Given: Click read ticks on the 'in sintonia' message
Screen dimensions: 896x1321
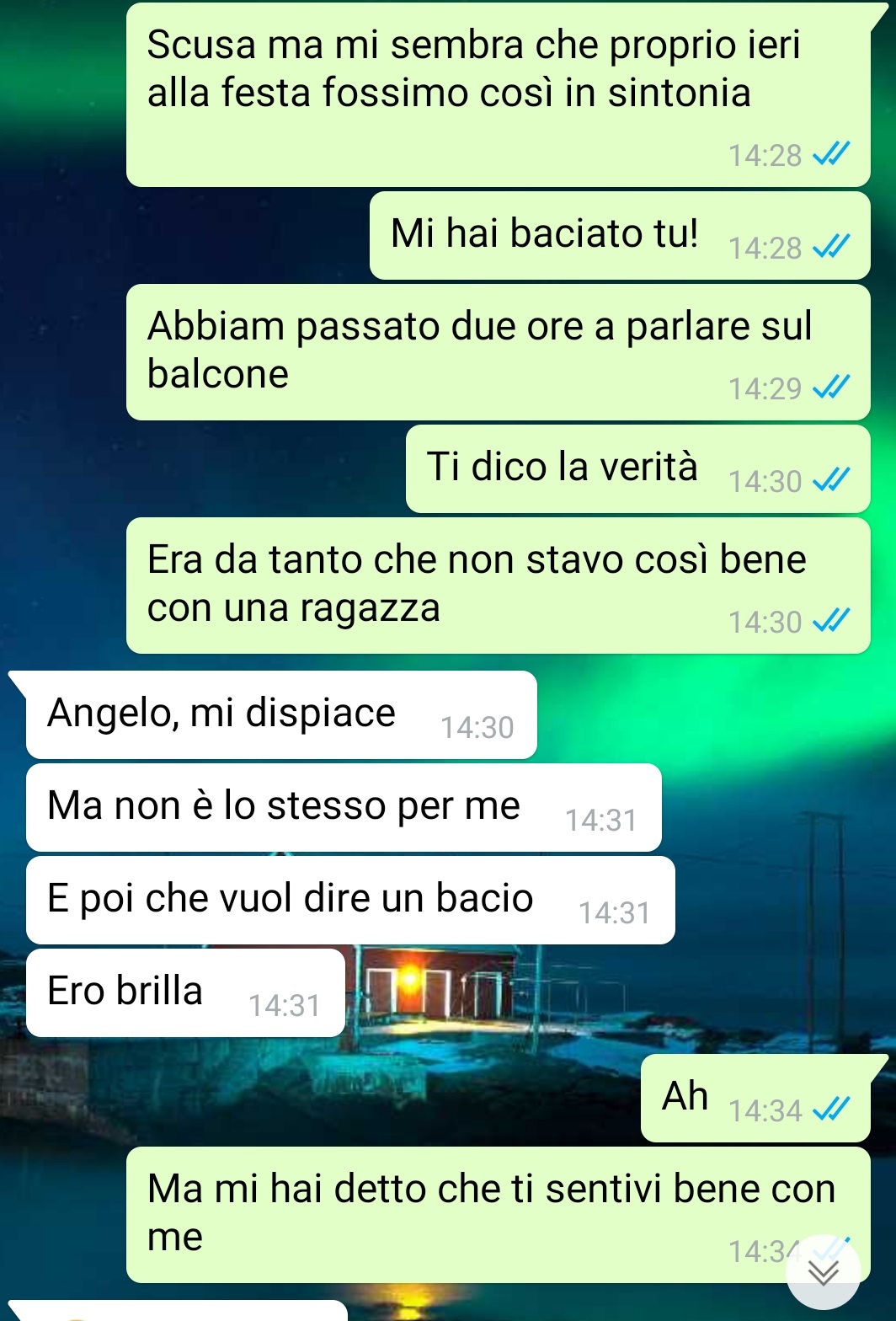Looking at the screenshot, I should [x=830, y=154].
